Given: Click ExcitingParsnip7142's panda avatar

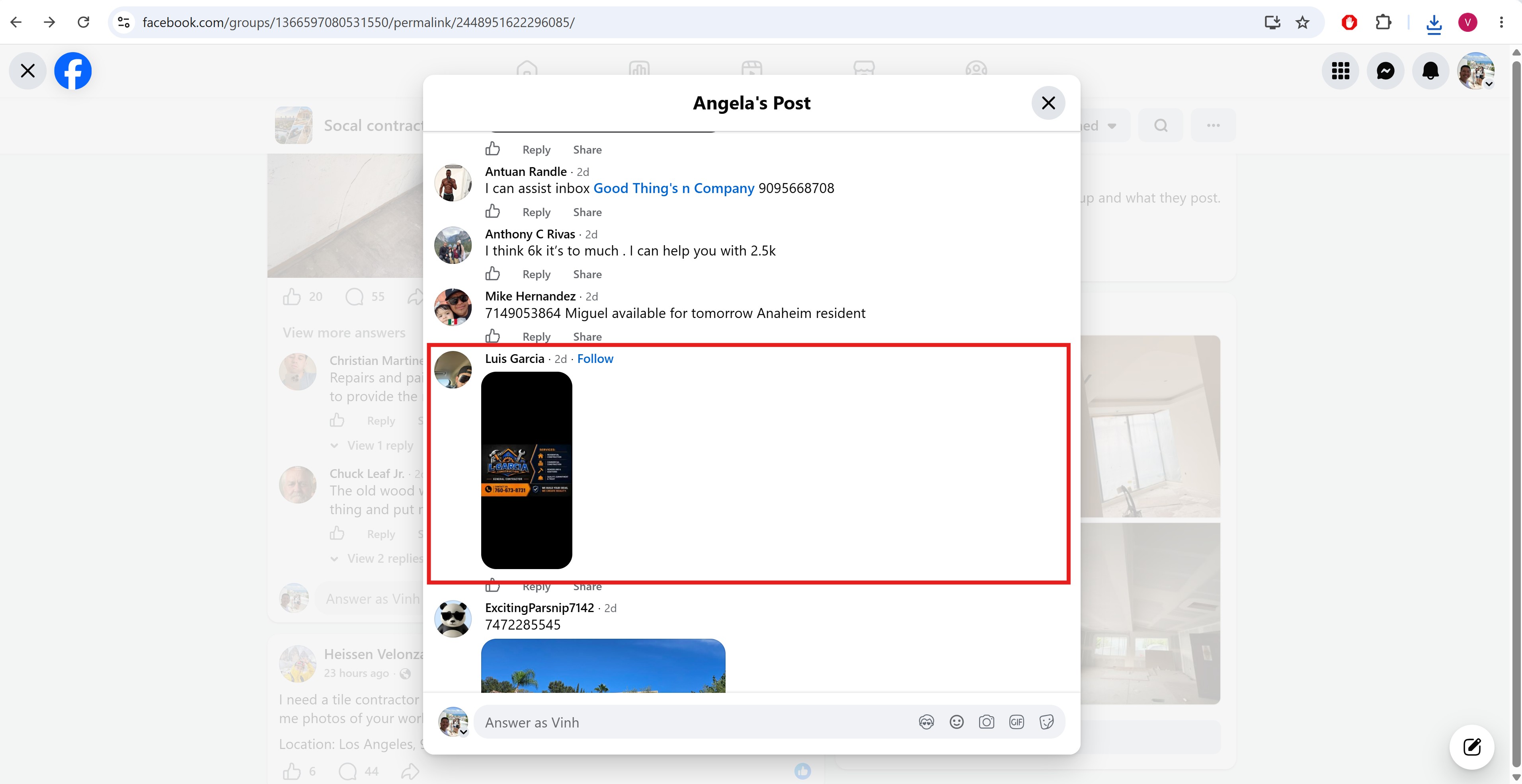Looking at the screenshot, I should [453, 619].
